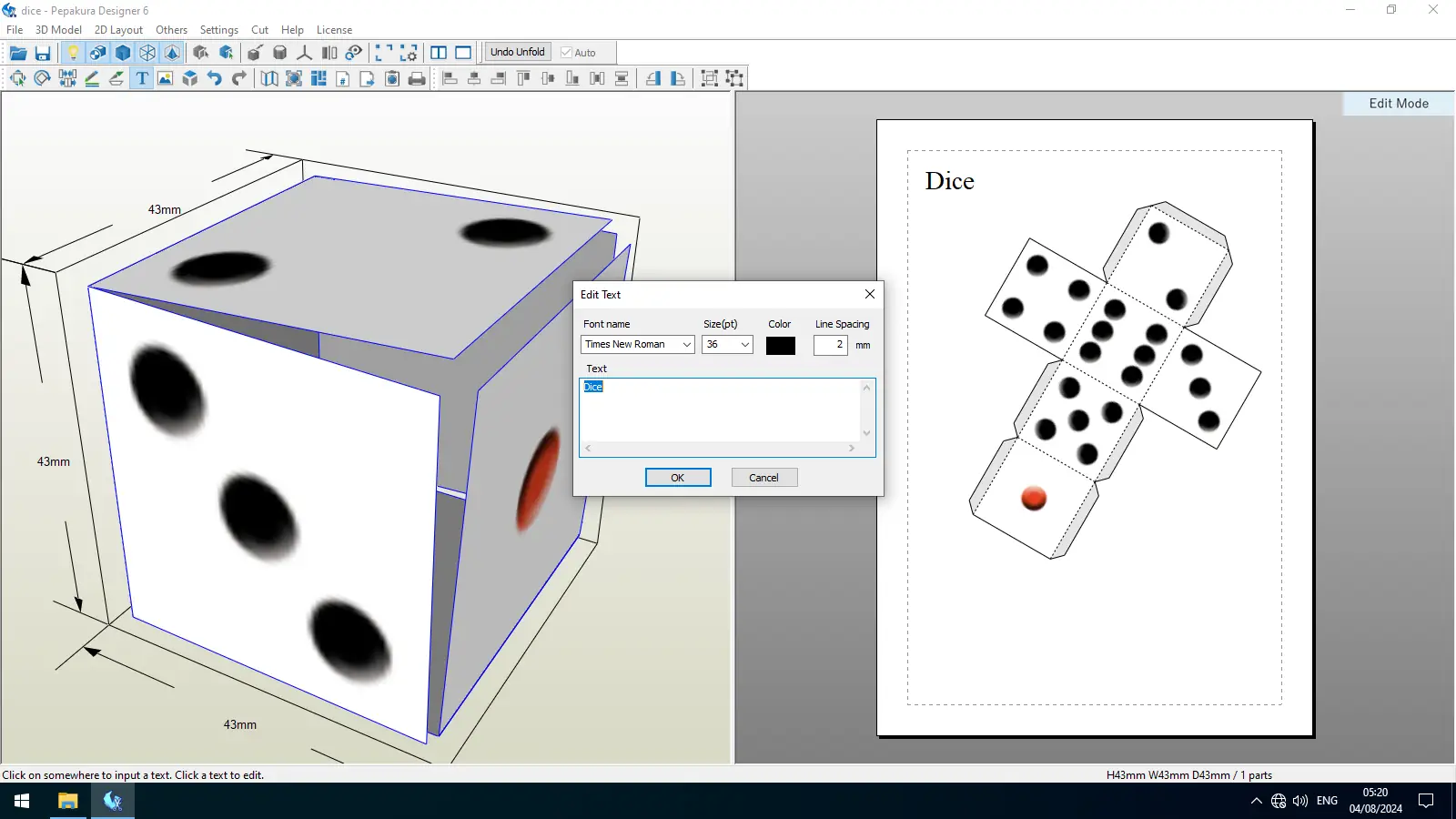Click the folded map icon
Image resolution: width=1456 pixels, height=819 pixels.
269,78
